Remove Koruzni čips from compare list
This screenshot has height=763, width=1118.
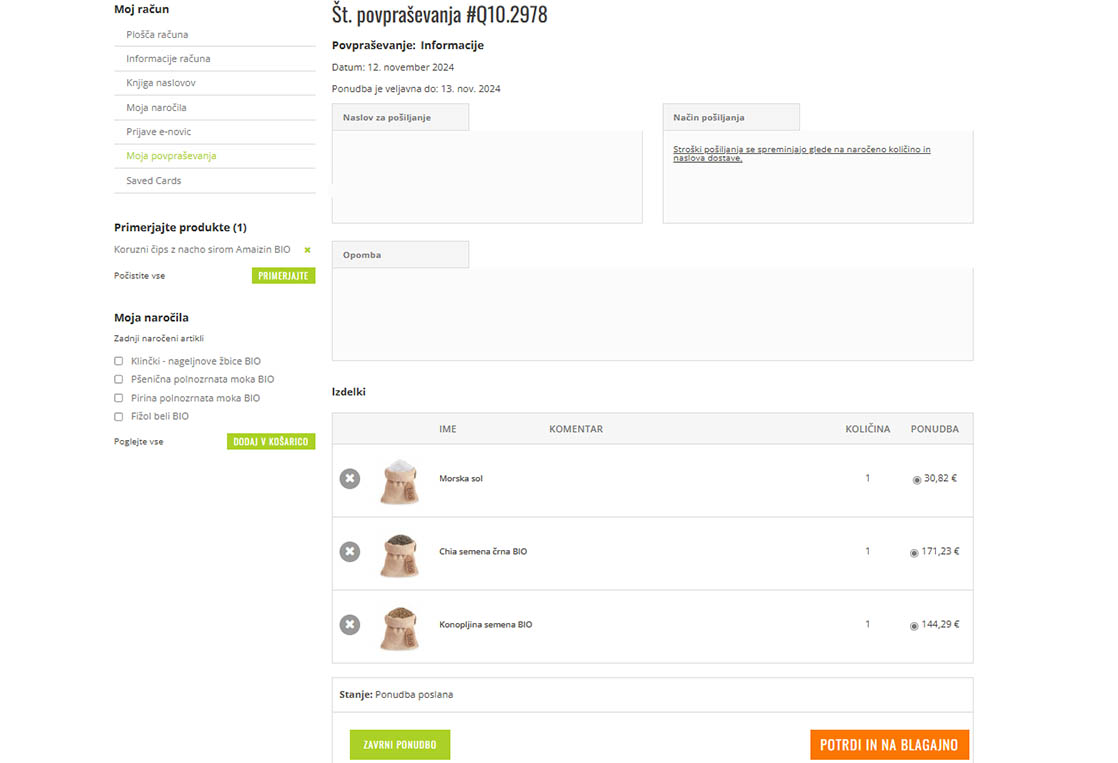308,250
